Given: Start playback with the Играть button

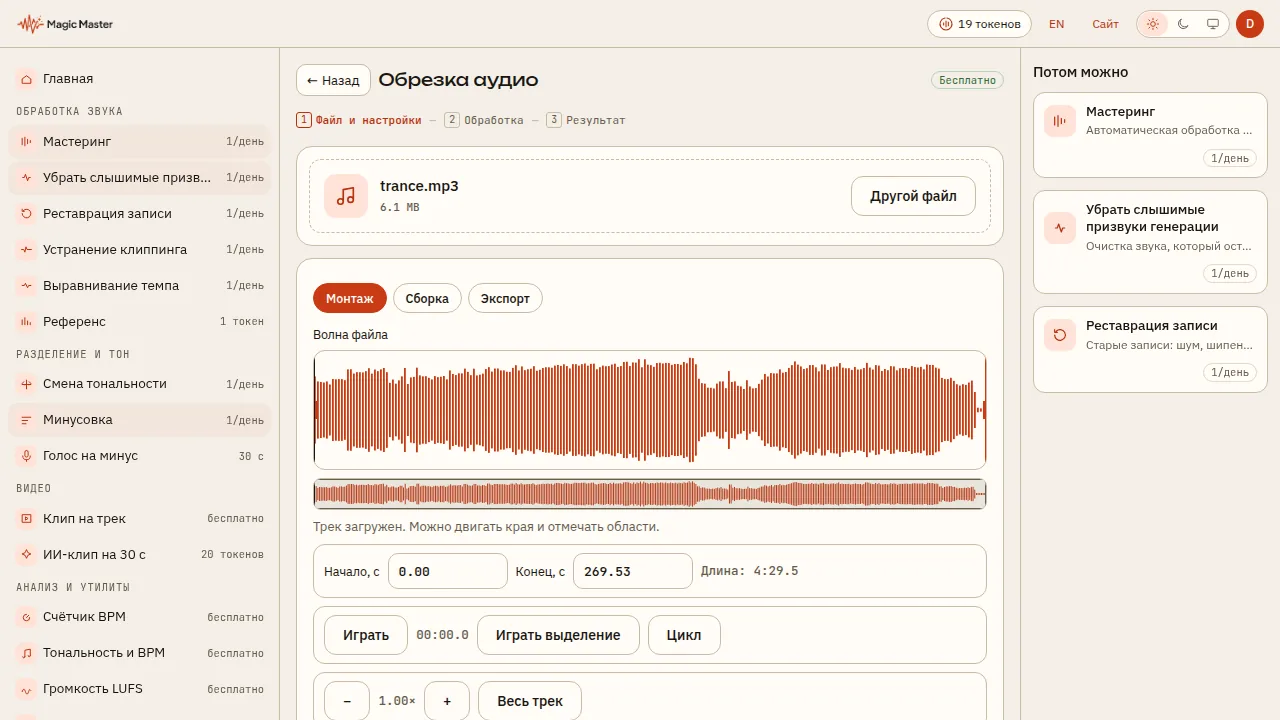Looking at the screenshot, I should tap(366, 635).
